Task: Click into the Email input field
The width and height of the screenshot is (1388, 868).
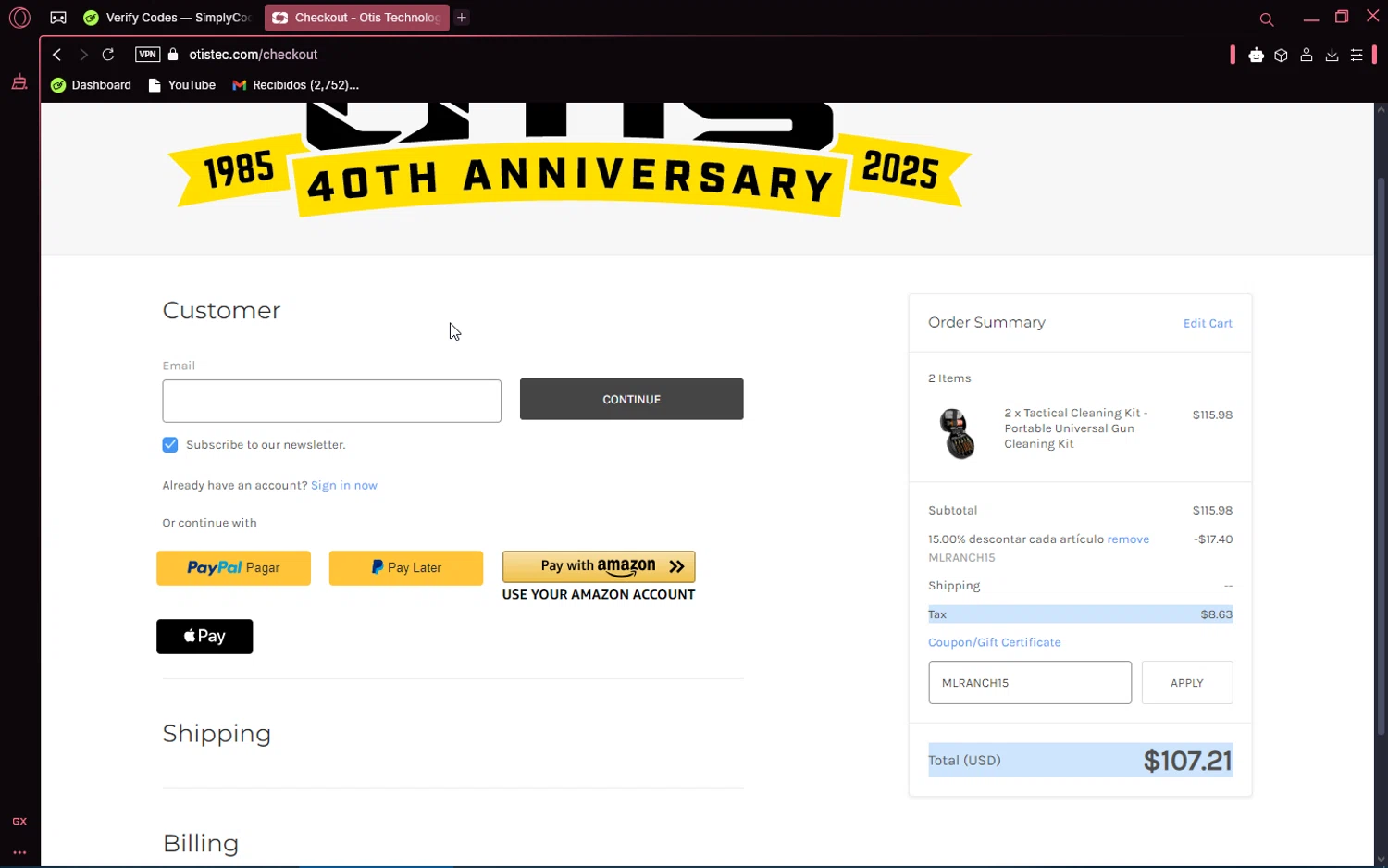Action: (x=332, y=401)
